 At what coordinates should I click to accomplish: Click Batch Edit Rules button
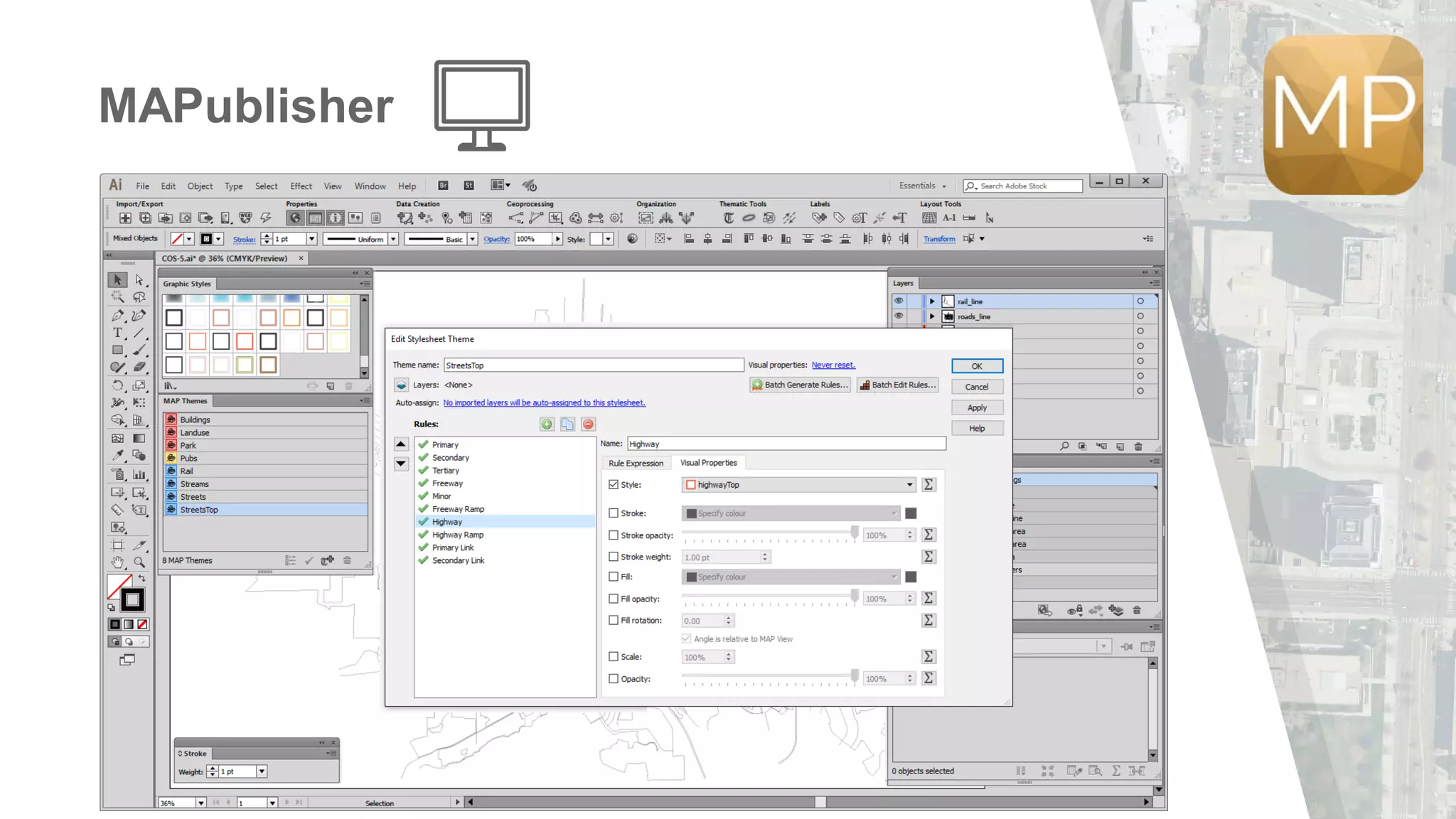(x=897, y=385)
